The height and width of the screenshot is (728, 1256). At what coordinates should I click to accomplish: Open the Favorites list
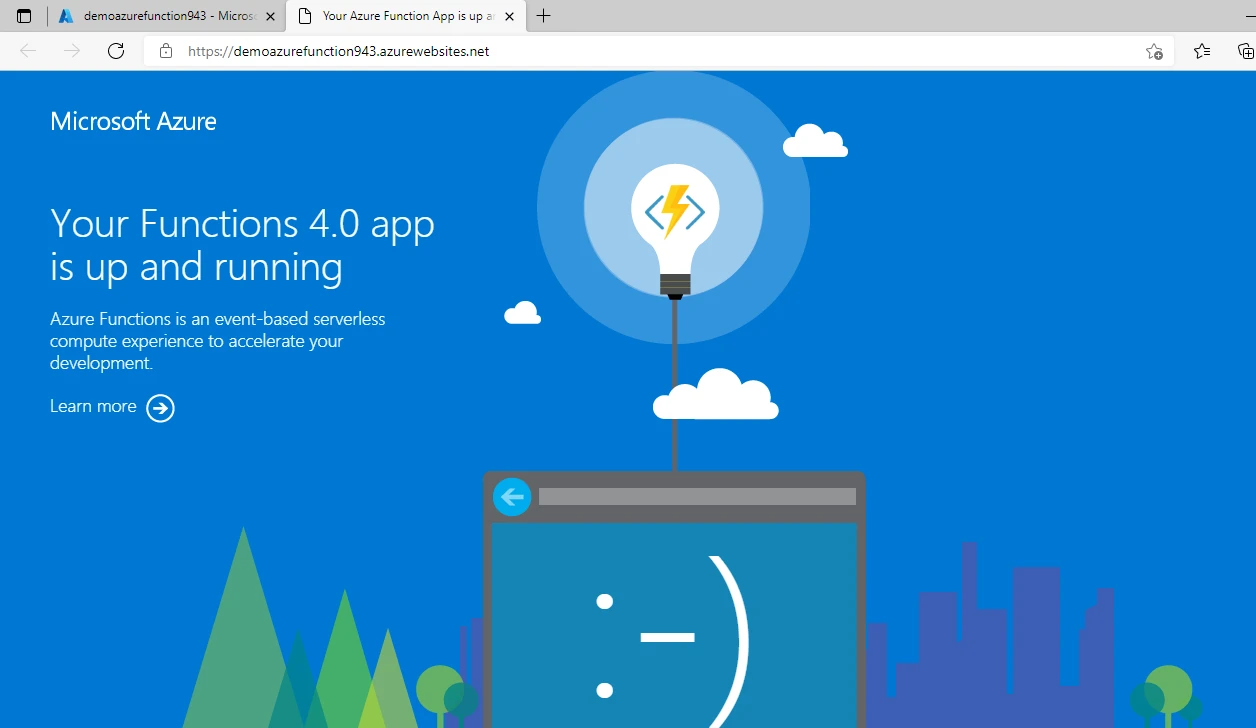pyautogui.click(x=1201, y=51)
